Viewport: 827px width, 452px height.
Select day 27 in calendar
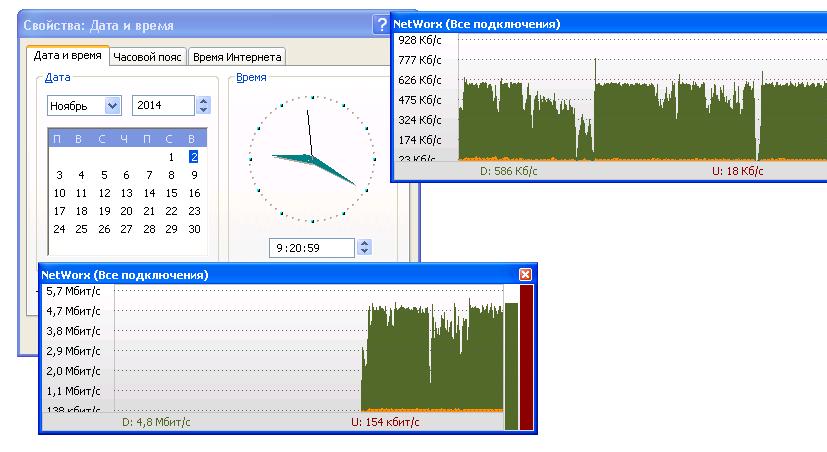(127, 229)
